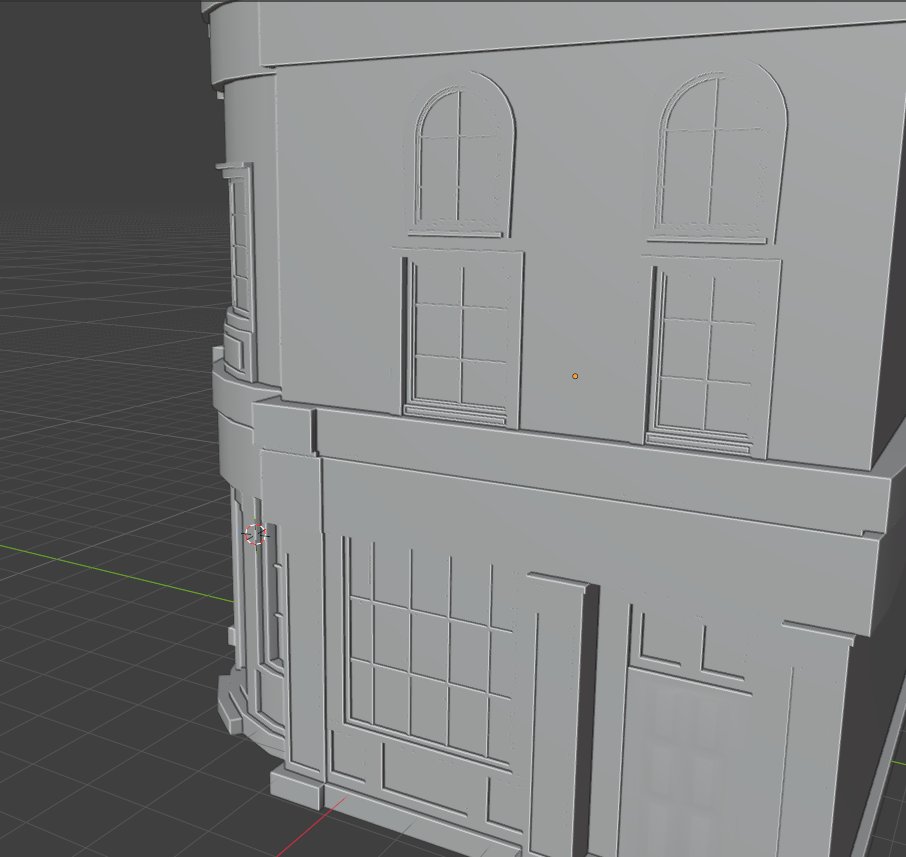Click the orange object origin dot
Image resolution: width=906 pixels, height=857 pixels.
(x=575, y=376)
